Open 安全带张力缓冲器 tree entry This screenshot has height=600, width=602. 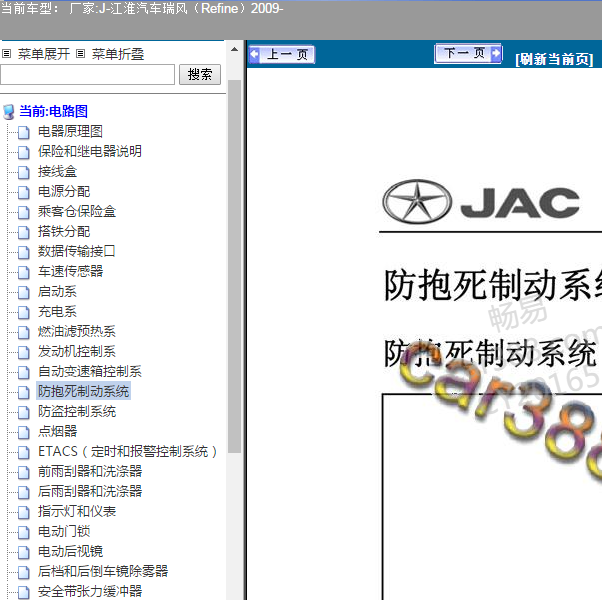(90, 591)
